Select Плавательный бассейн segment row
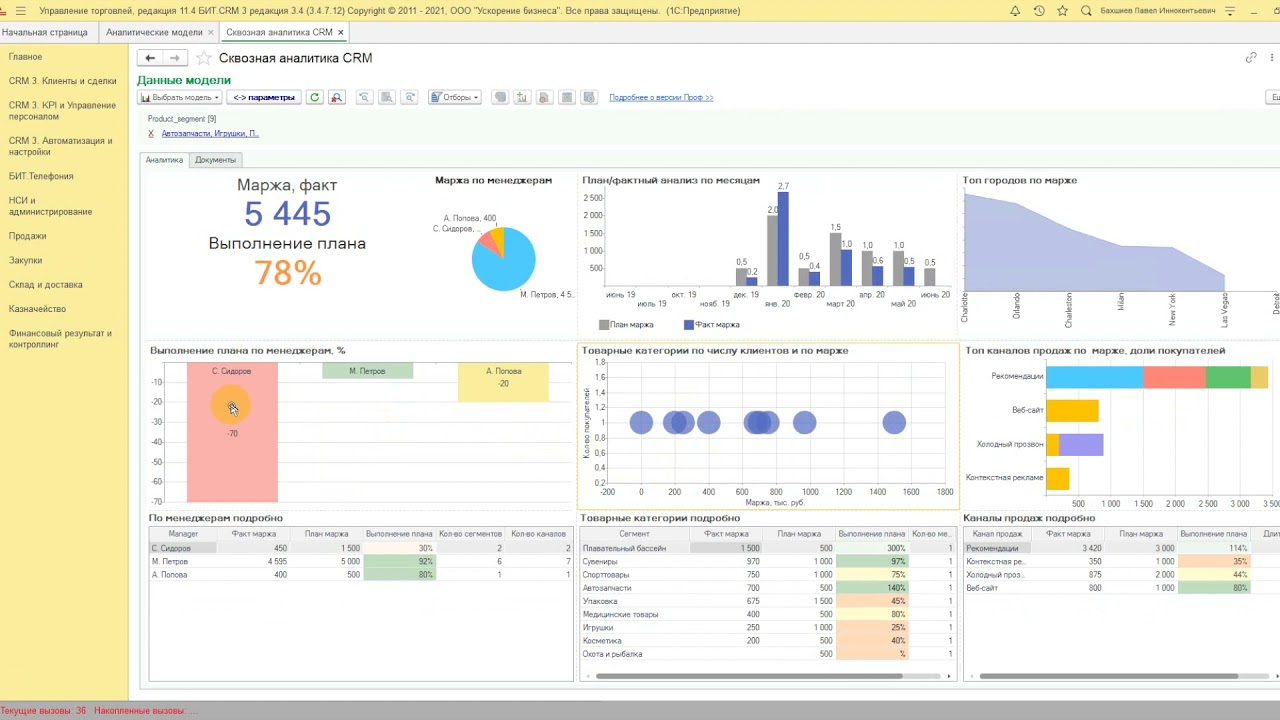Image resolution: width=1280 pixels, height=720 pixels. [x=767, y=548]
